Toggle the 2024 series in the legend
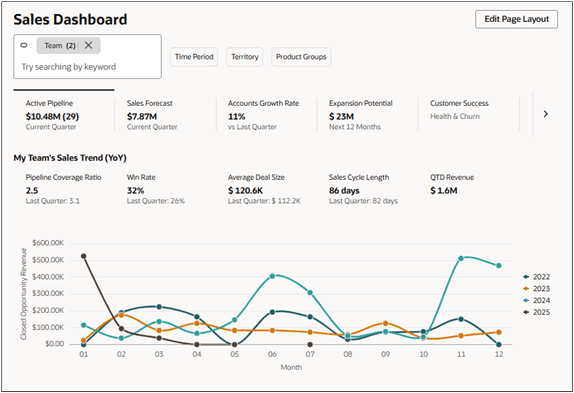 pyautogui.click(x=537, y=300)
